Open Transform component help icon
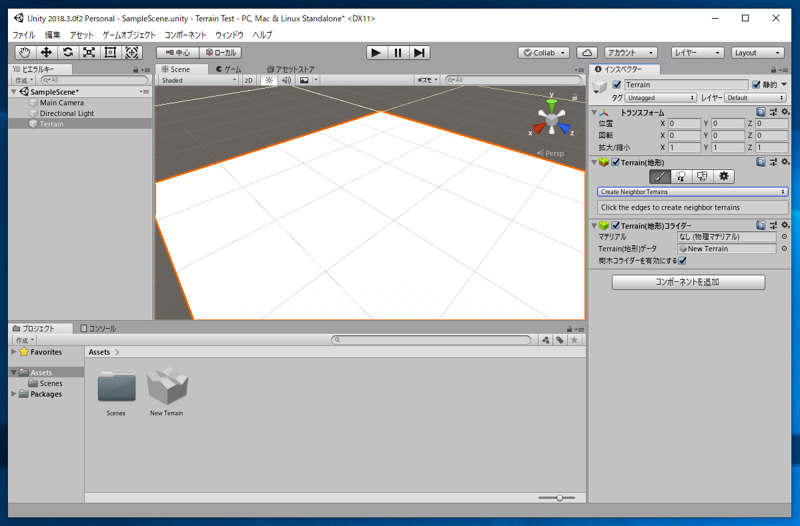Image resolution: width=800 pixels, height=526 pixels. pyautogui.click(x=761, y=112)
